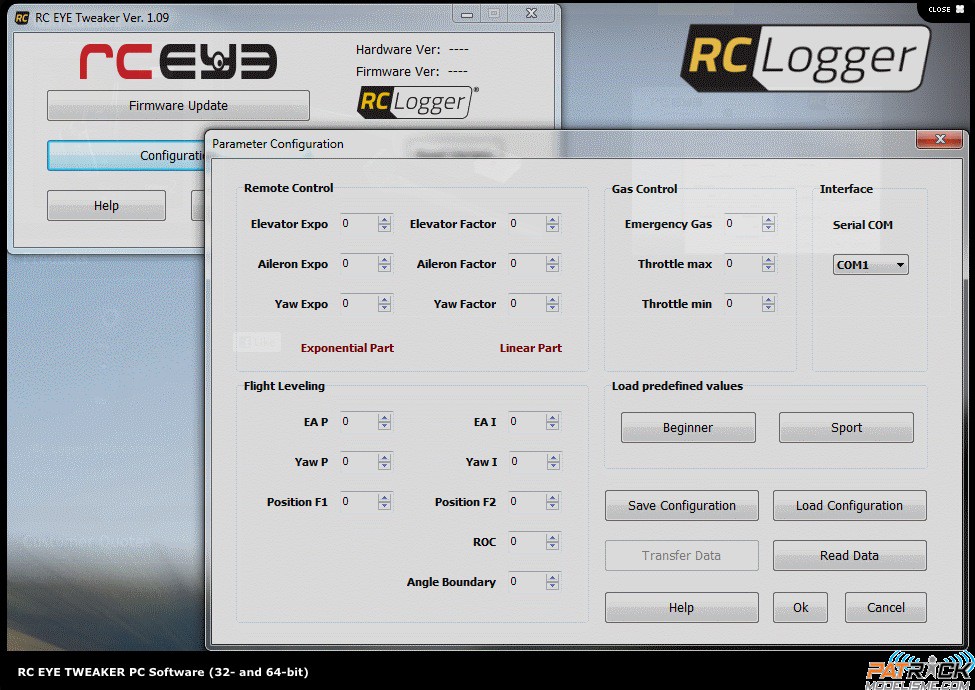This screenshot has width=975, height=690.
Task: Click the Read Data button
Action: 849,555
